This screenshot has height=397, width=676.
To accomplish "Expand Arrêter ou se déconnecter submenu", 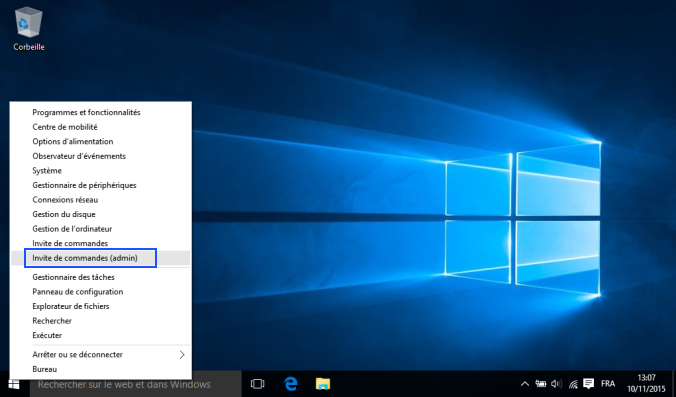I will 100,354.
